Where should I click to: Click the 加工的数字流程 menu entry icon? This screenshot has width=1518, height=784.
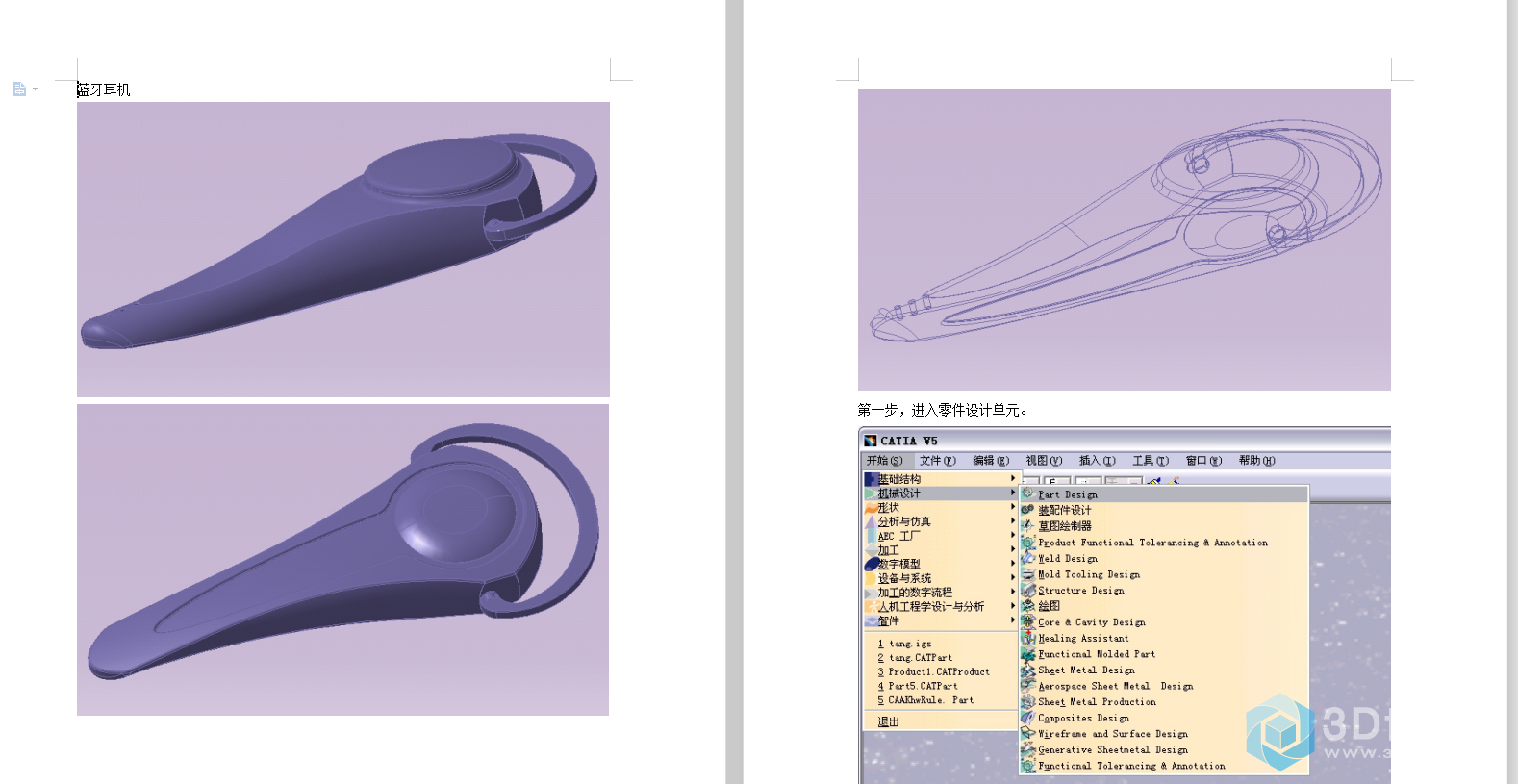(871, 593)
